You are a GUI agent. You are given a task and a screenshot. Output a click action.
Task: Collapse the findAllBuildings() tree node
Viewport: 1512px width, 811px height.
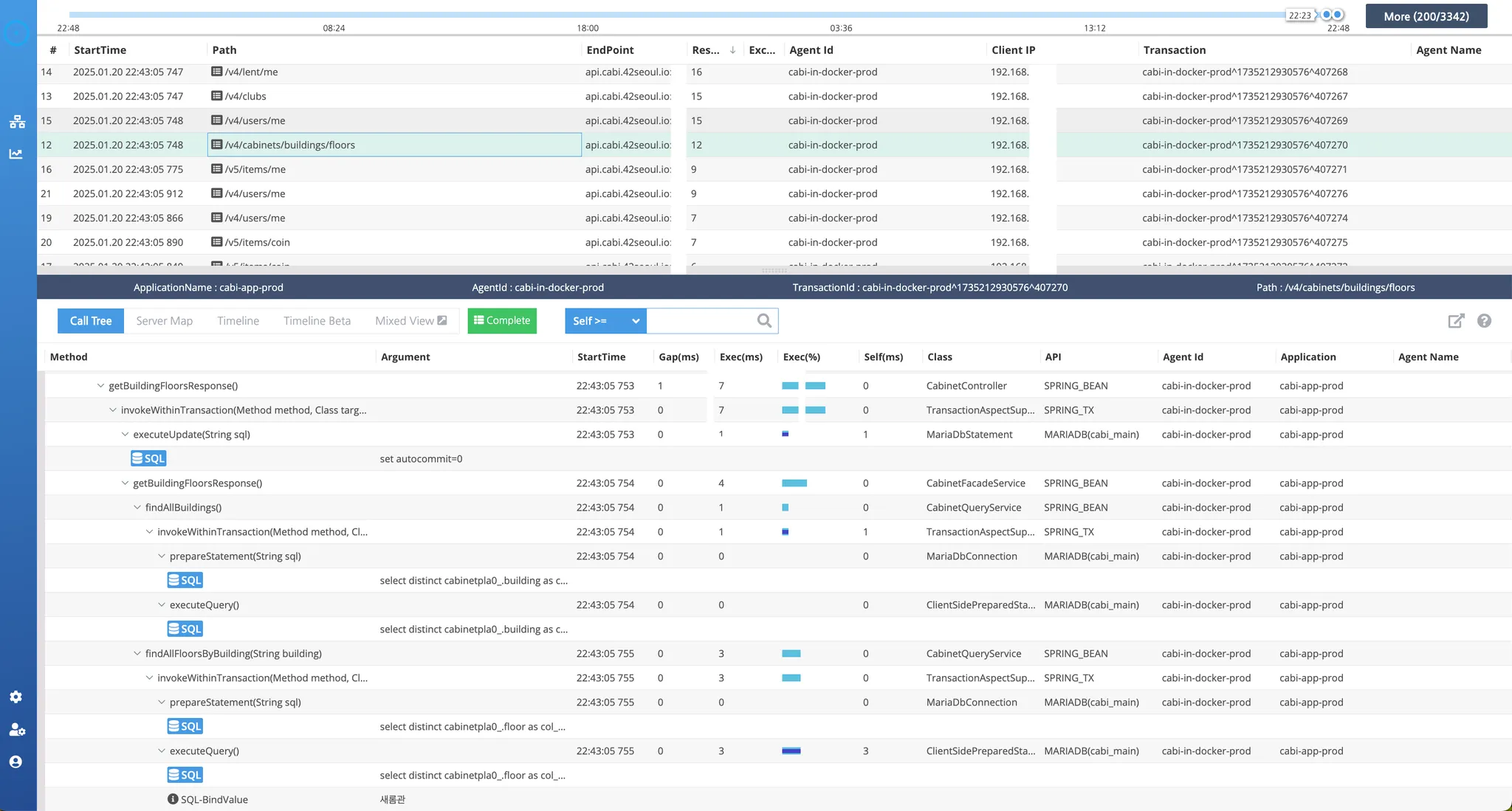click(137, 508)
